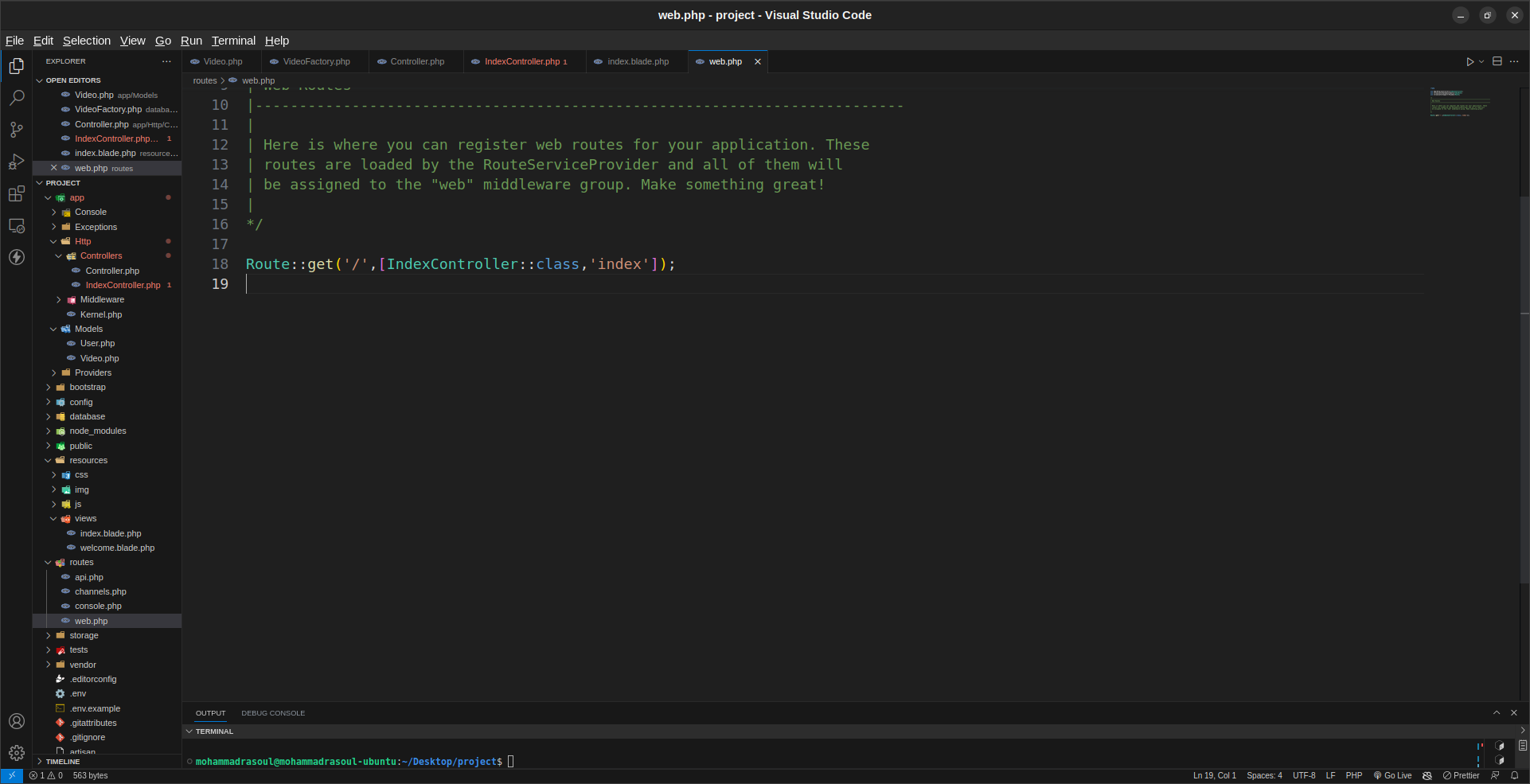Open Kernel.php in the Http folder

pyautogui.click(x=101, y=315)
